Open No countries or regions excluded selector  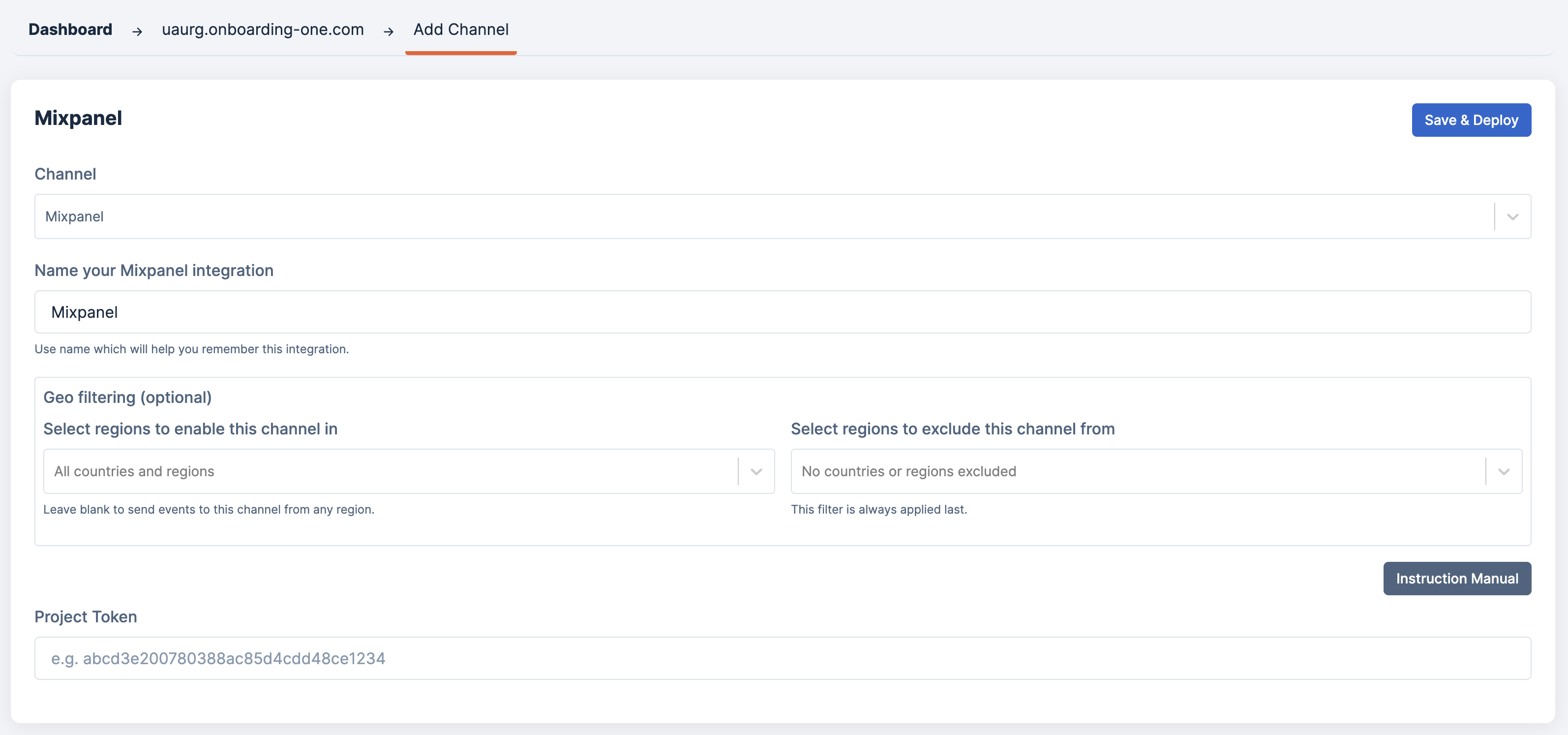(x=1132, y=471)
